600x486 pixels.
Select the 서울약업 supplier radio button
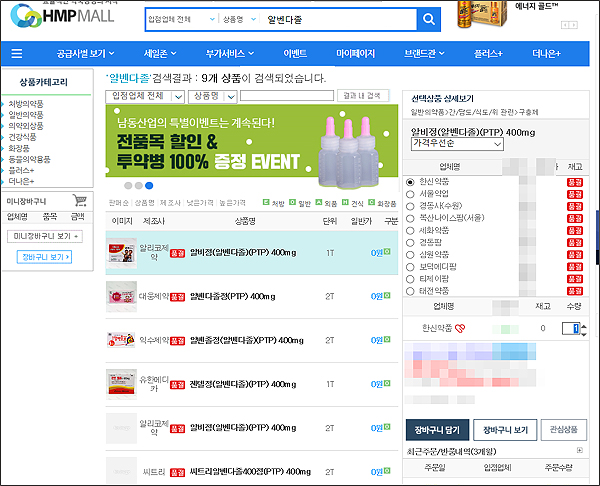(x=410, y=194)
